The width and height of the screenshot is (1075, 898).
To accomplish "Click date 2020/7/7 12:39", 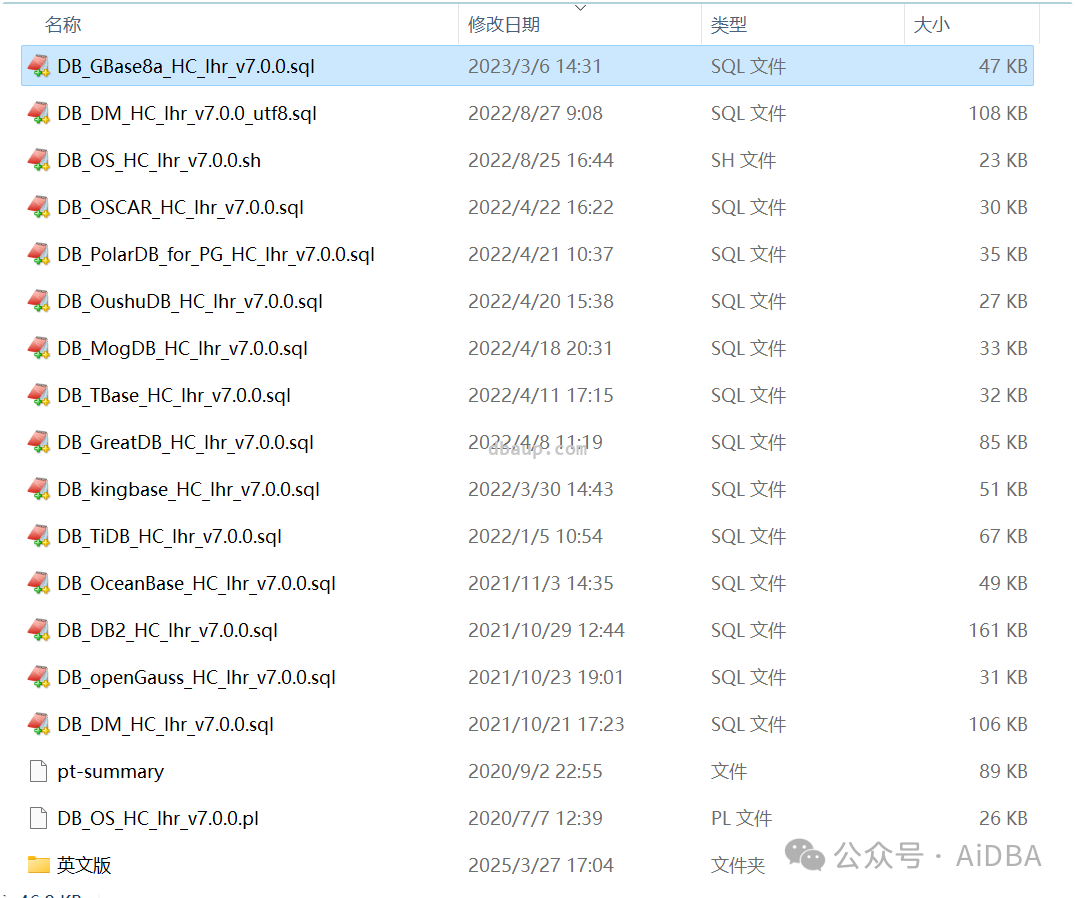I will pos(535,818).
